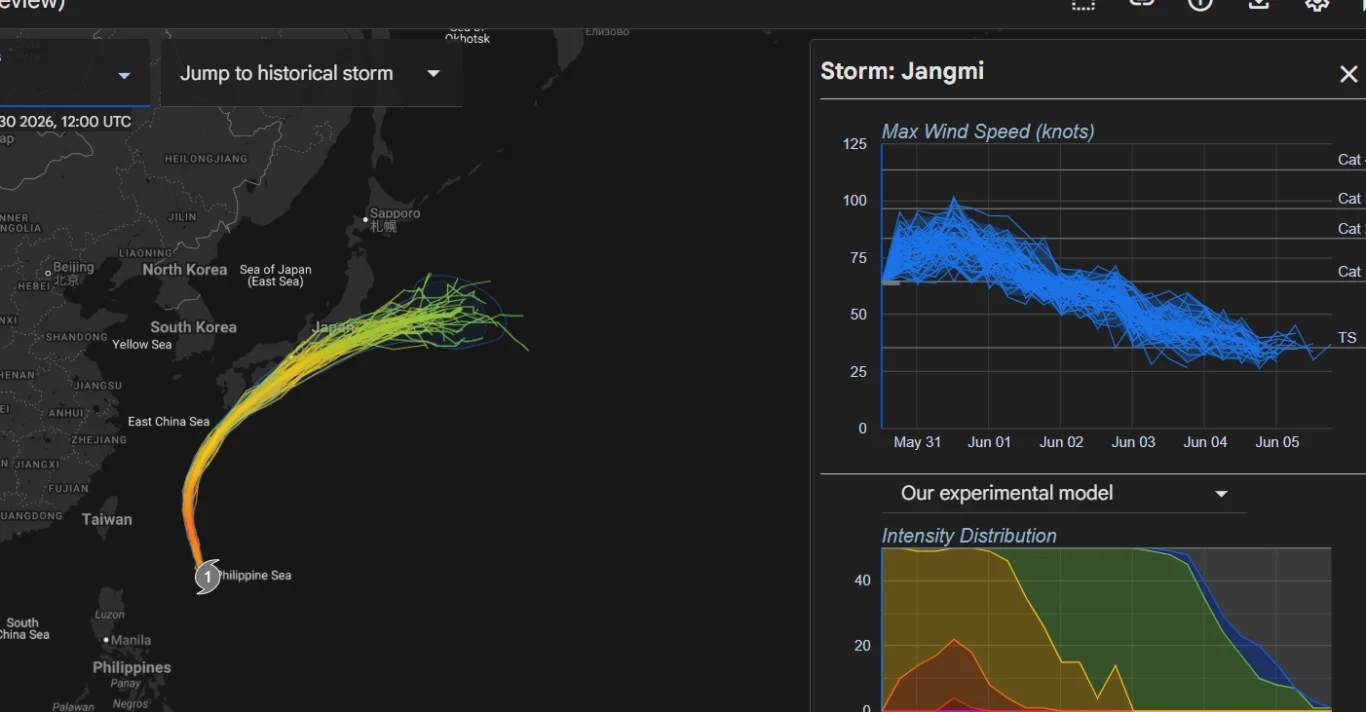
Task: Click the Intensity Distribution chart heading
Action: [x=969, y=536]
